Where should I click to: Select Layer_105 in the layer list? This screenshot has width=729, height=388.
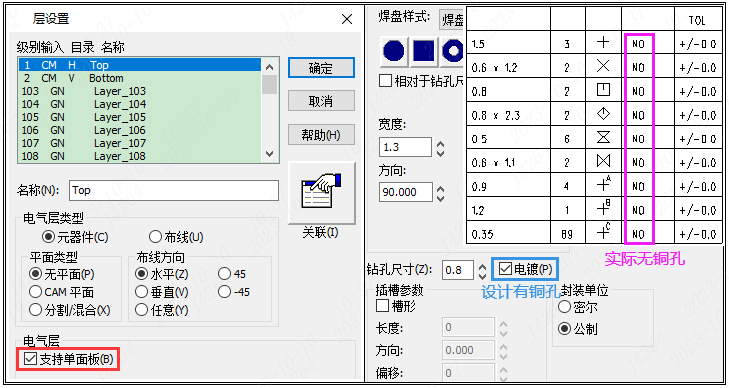pos(140,117)
